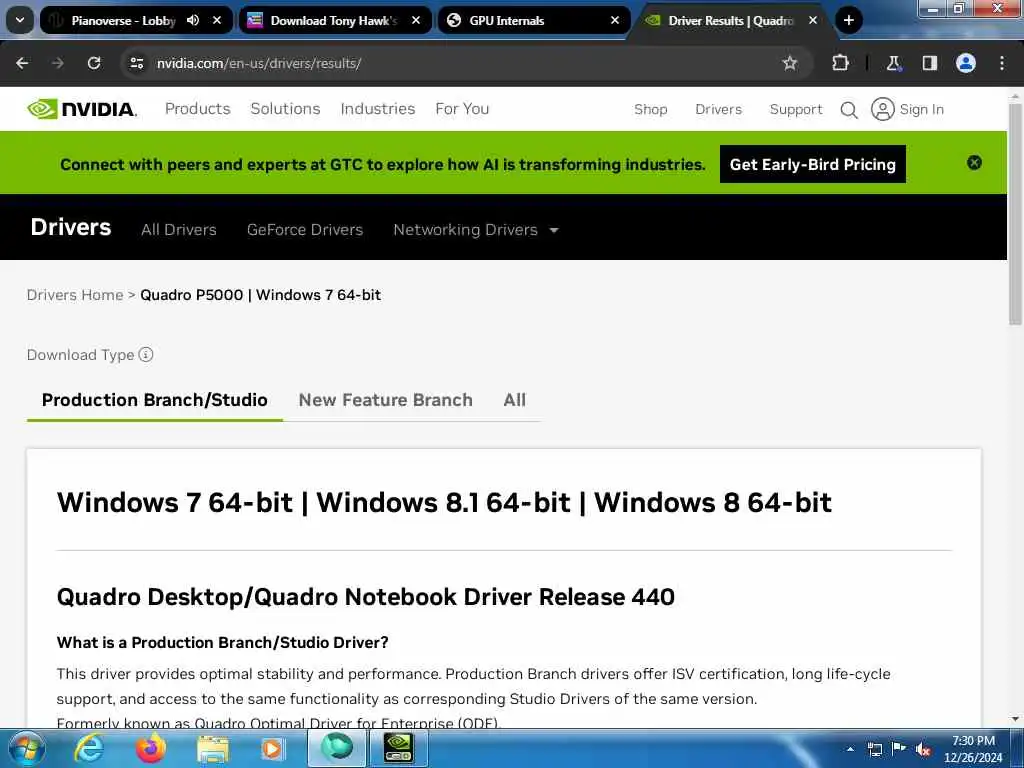The height and width of the screenshot is (768, 1024).
Task: Open the Chrome three-dot menu
Action: [x=1002, y=63]
